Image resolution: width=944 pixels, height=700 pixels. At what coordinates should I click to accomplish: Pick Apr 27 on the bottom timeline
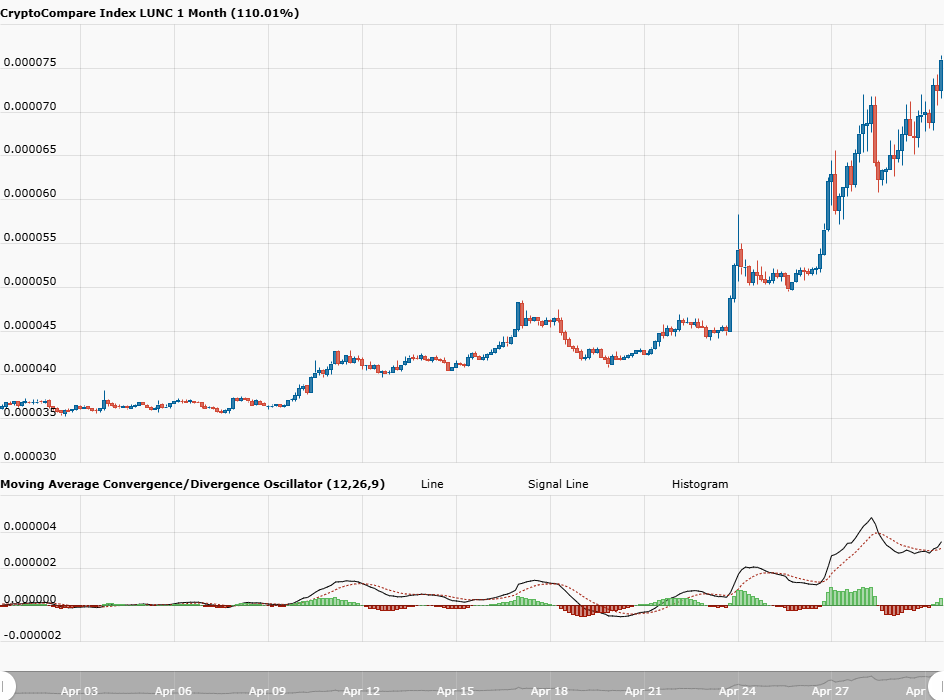click(x=831, y=691)
